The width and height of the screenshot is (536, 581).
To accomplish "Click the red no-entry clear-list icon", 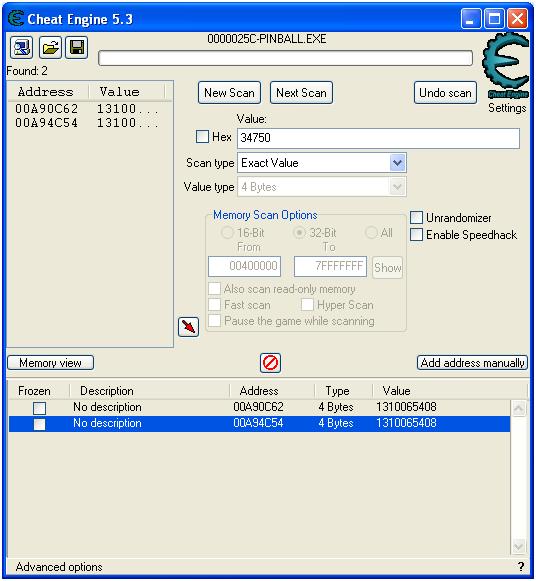I will [x=270, y=363].
